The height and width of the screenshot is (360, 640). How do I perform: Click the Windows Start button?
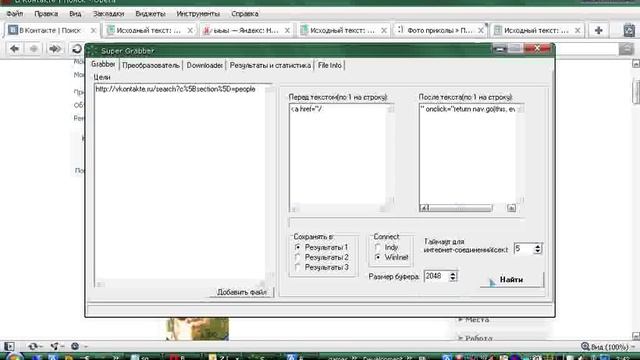[14, 357]
